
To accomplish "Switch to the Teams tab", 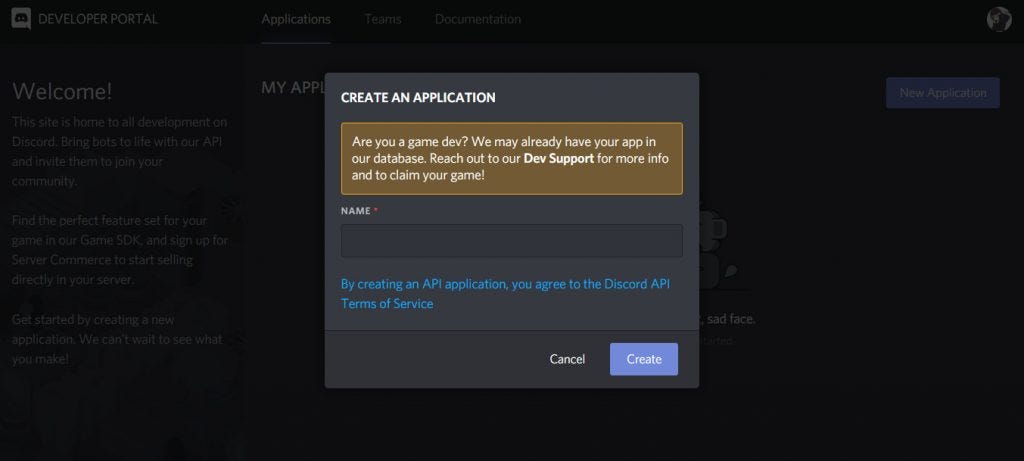I will pos(383,19).
